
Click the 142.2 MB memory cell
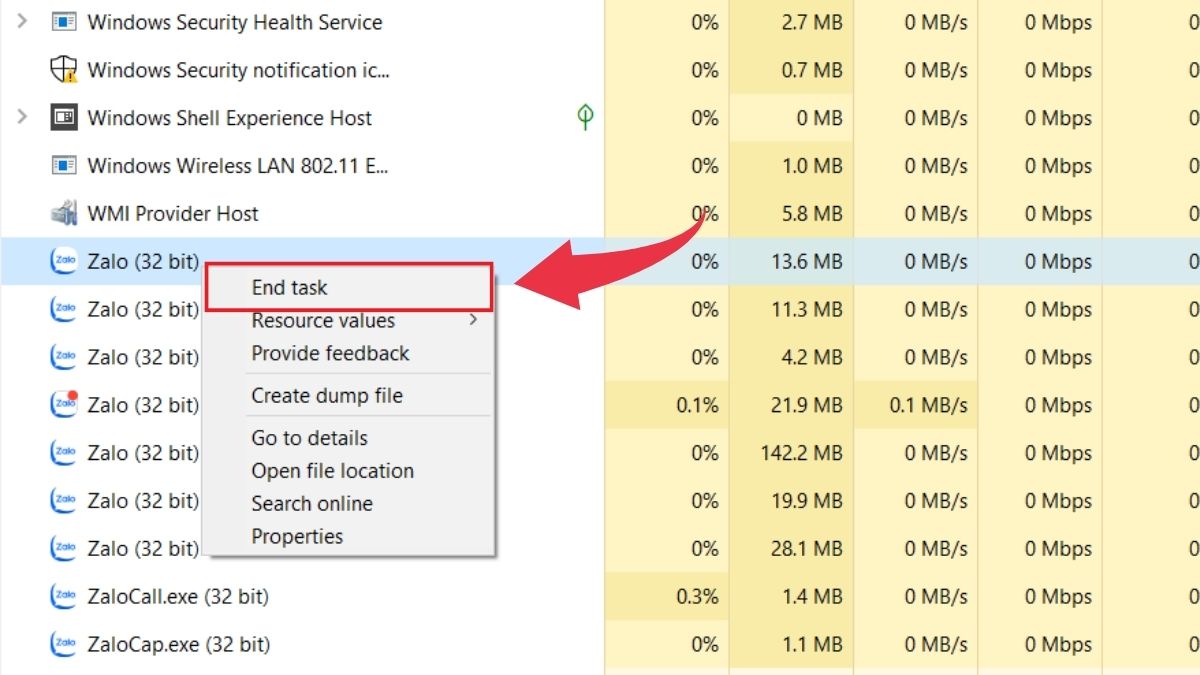[x=791, y=453]
